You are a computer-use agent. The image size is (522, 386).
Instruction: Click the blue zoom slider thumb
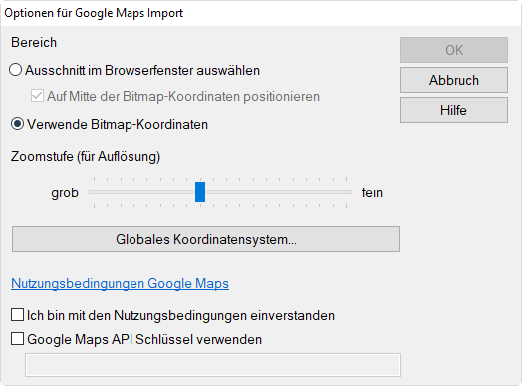(x=200, y=192)
